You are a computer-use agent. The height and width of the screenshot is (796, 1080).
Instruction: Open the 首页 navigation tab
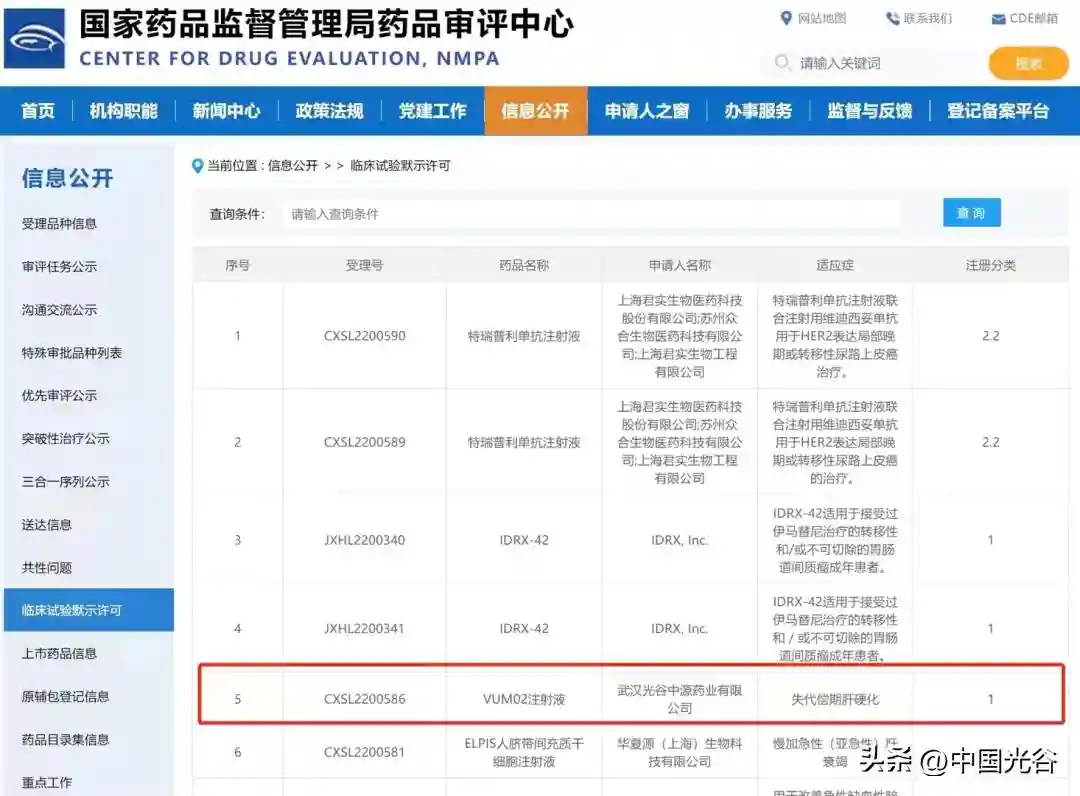pos(38,111)
